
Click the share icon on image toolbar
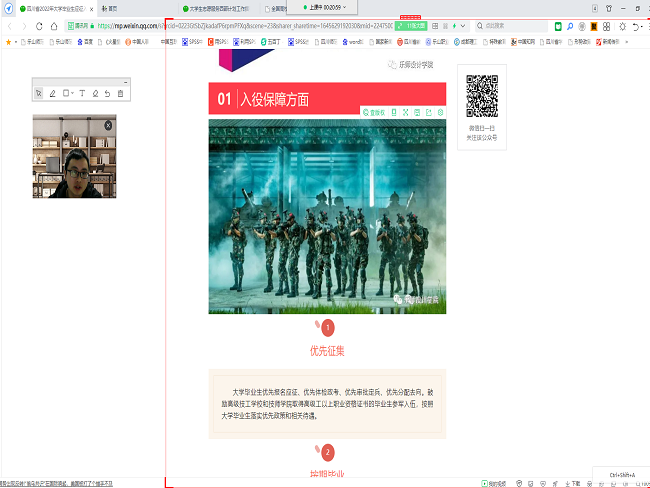429,112
